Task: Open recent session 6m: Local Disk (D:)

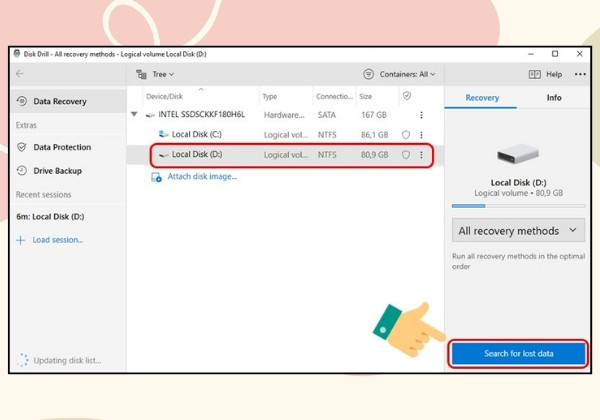Action: [50, 217]
